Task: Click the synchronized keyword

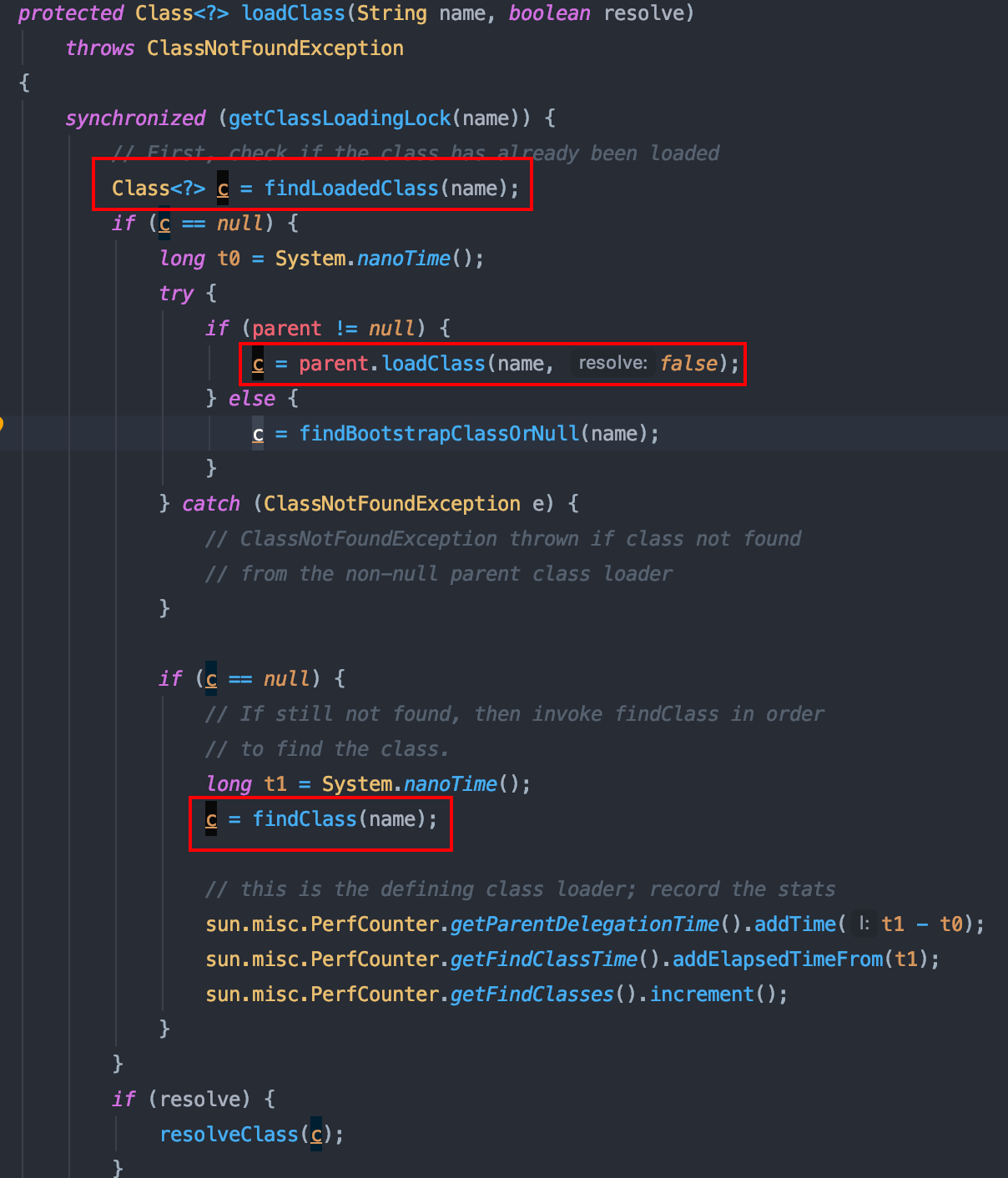Action: pyautogui.click(x=135, y=118)
